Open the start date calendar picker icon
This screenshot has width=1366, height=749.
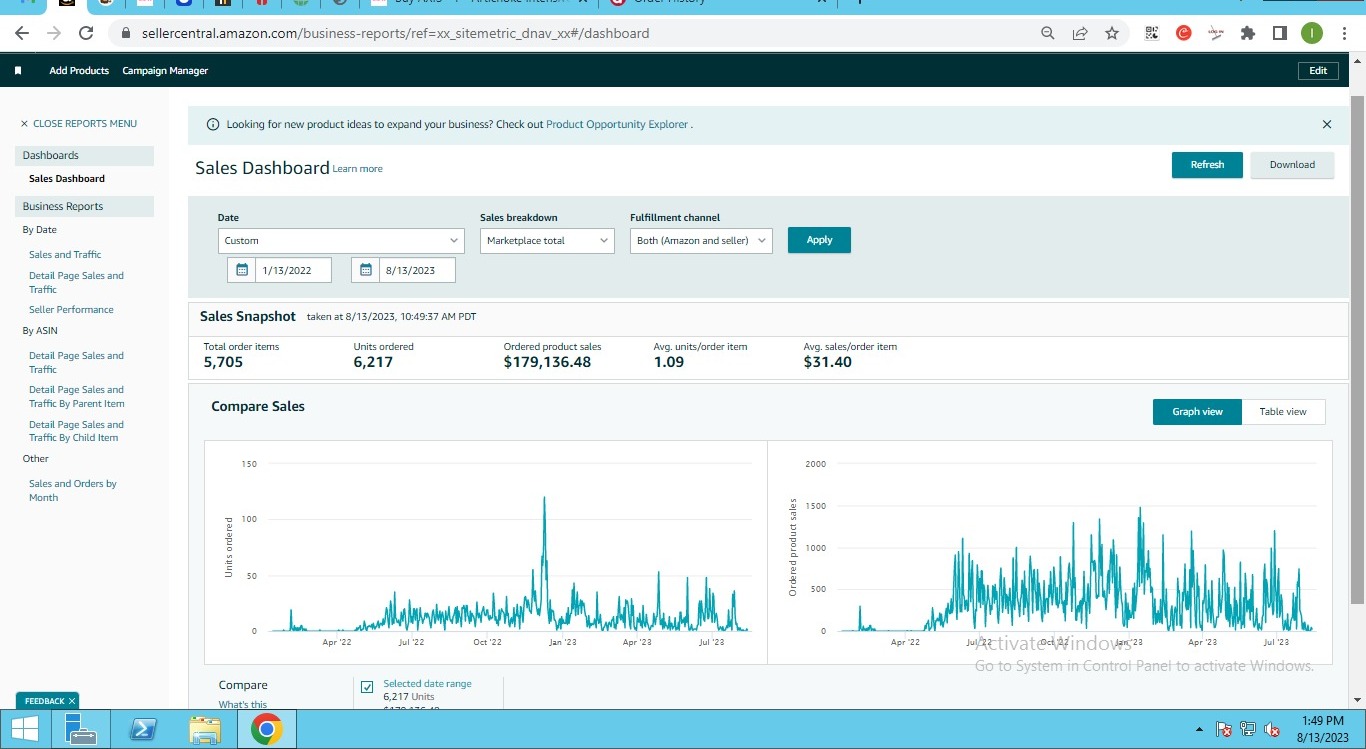pos(241,270)
